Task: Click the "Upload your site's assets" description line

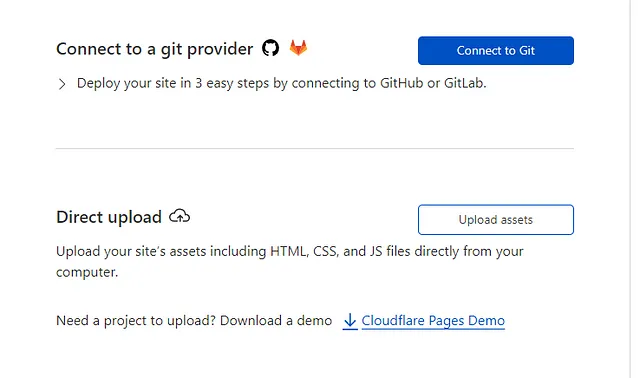Action: click(x=289, y=251)
